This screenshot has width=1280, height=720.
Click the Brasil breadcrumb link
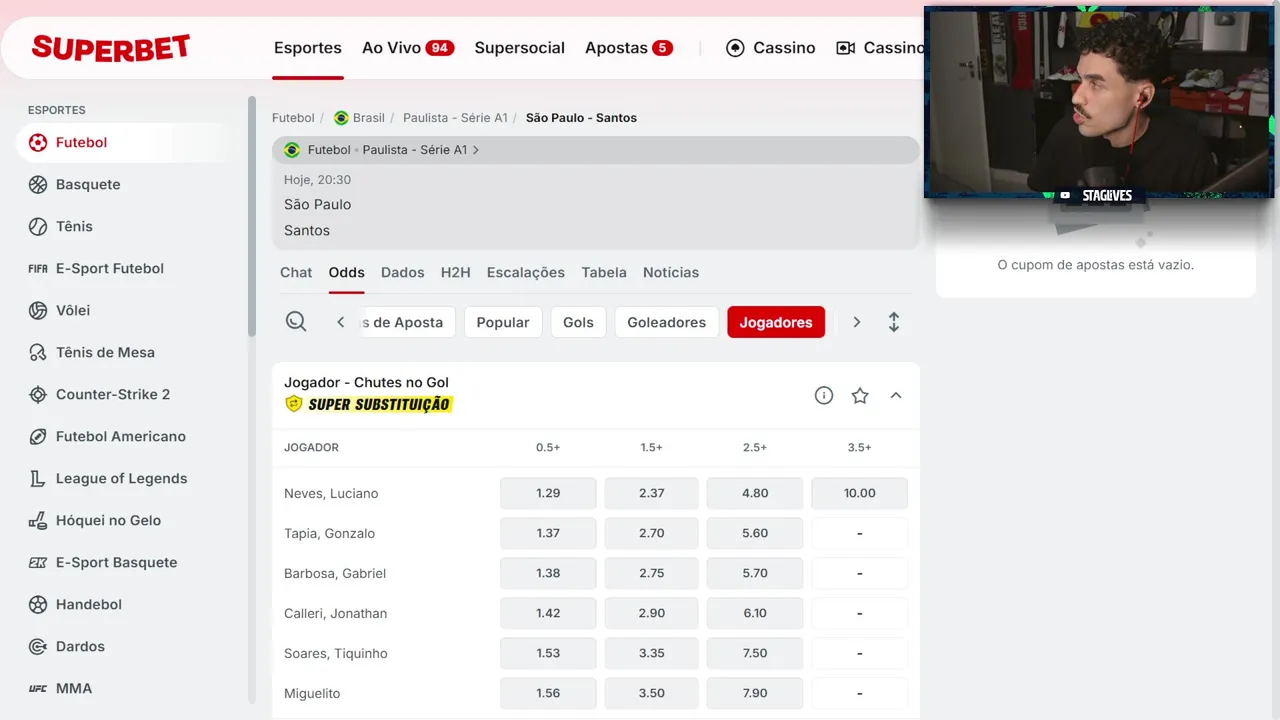click(369, 118)
